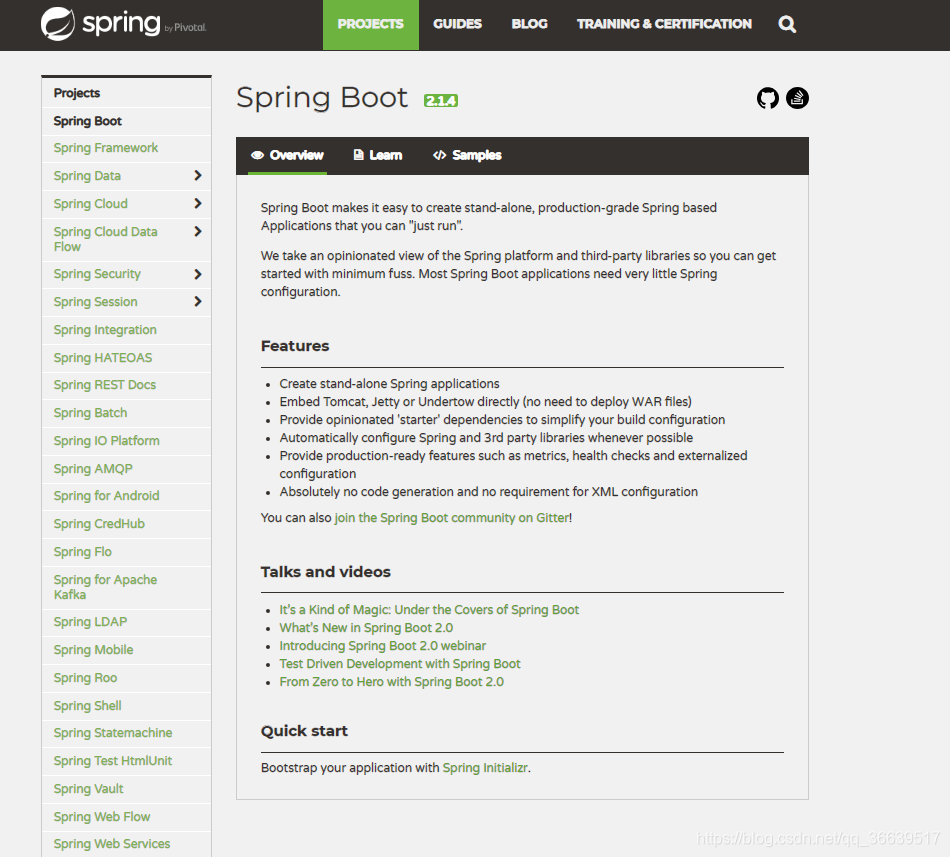
Task: Open the PROJECTS menu in the header
Action: 370,24
